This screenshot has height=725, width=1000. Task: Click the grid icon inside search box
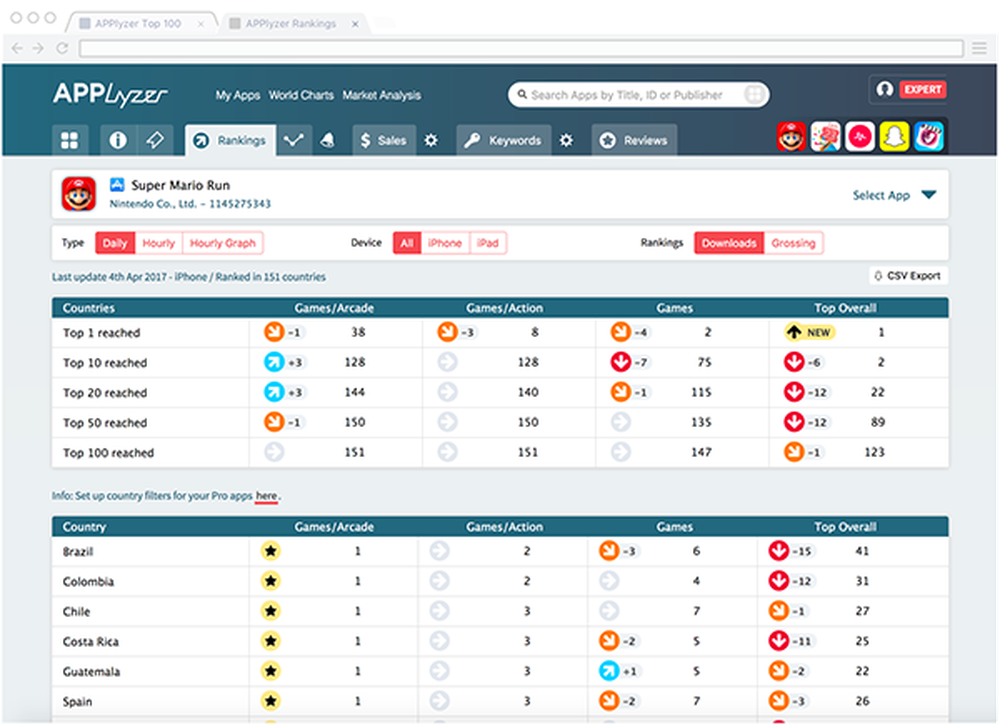(754, 94)
